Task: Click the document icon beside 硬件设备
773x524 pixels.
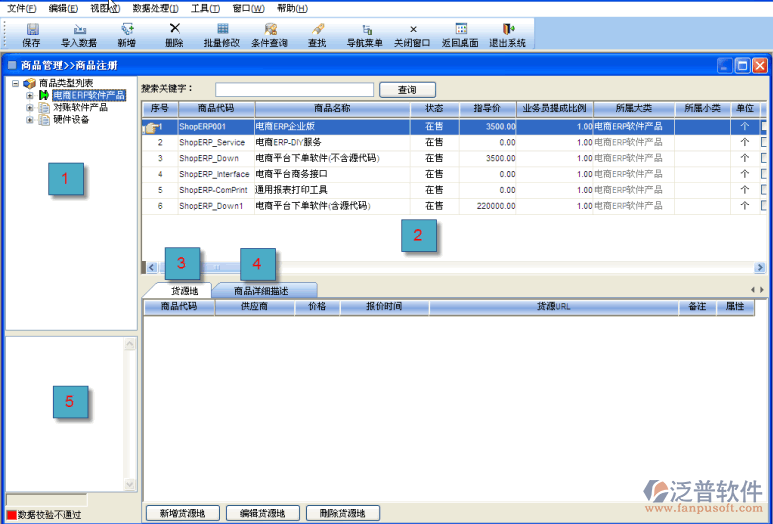Action: click(x=44, y=120)
